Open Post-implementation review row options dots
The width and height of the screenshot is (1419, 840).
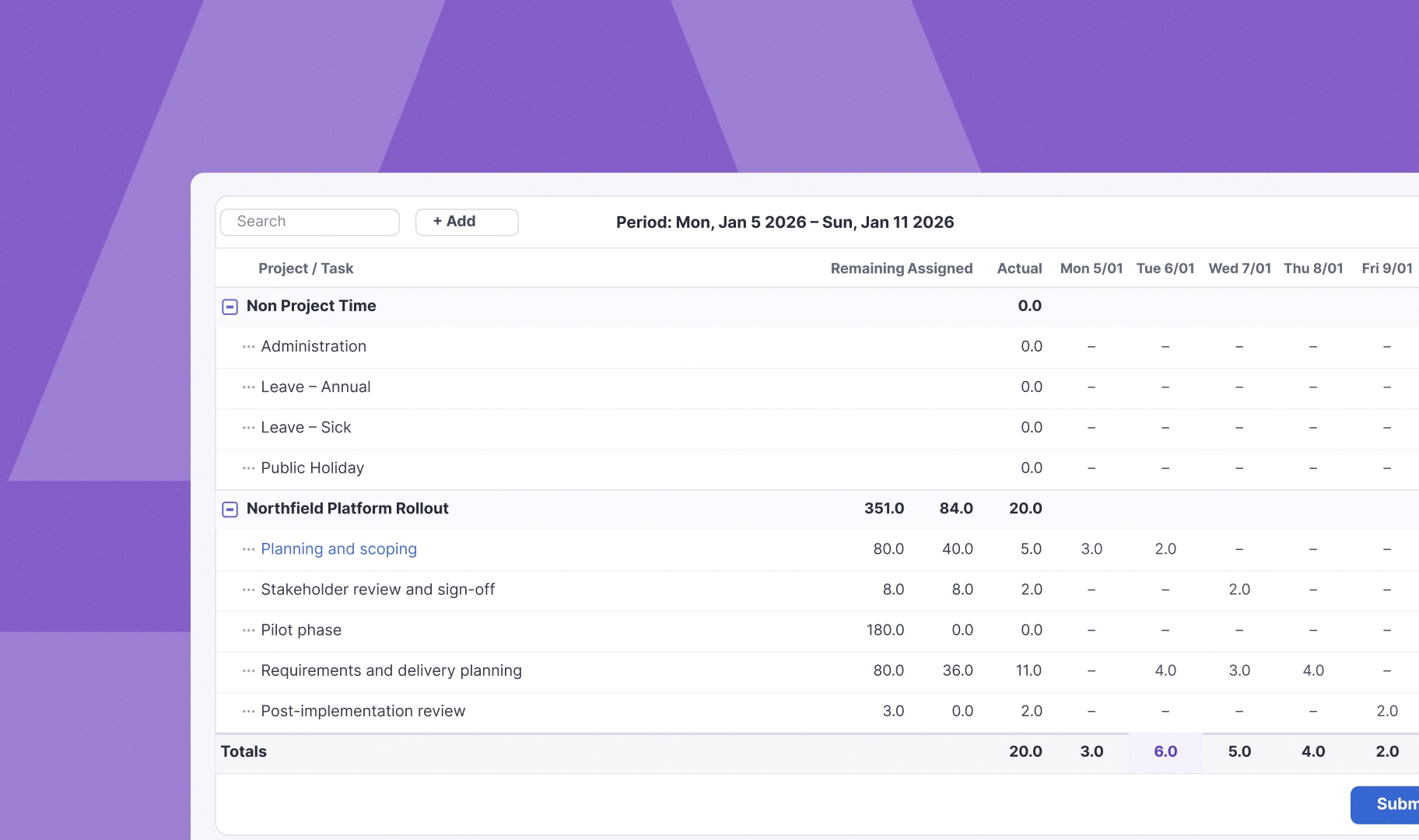click(248, 711)
